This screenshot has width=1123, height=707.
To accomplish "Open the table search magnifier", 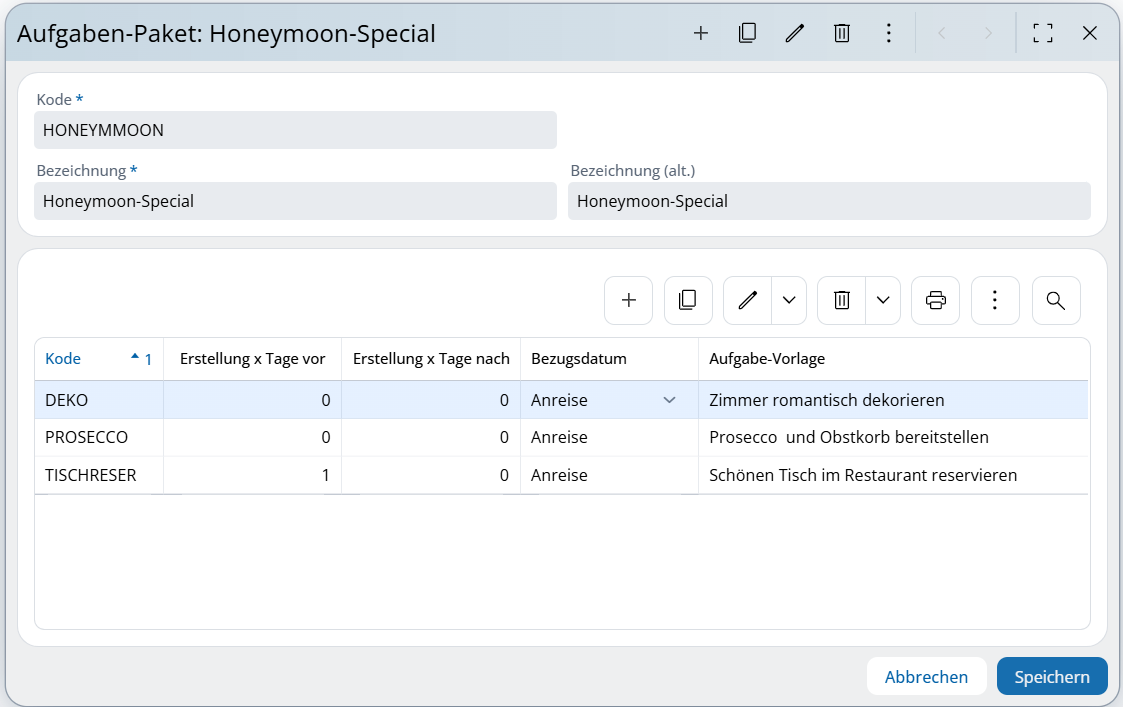I will pyautogui.click(x=1056, y=300).
